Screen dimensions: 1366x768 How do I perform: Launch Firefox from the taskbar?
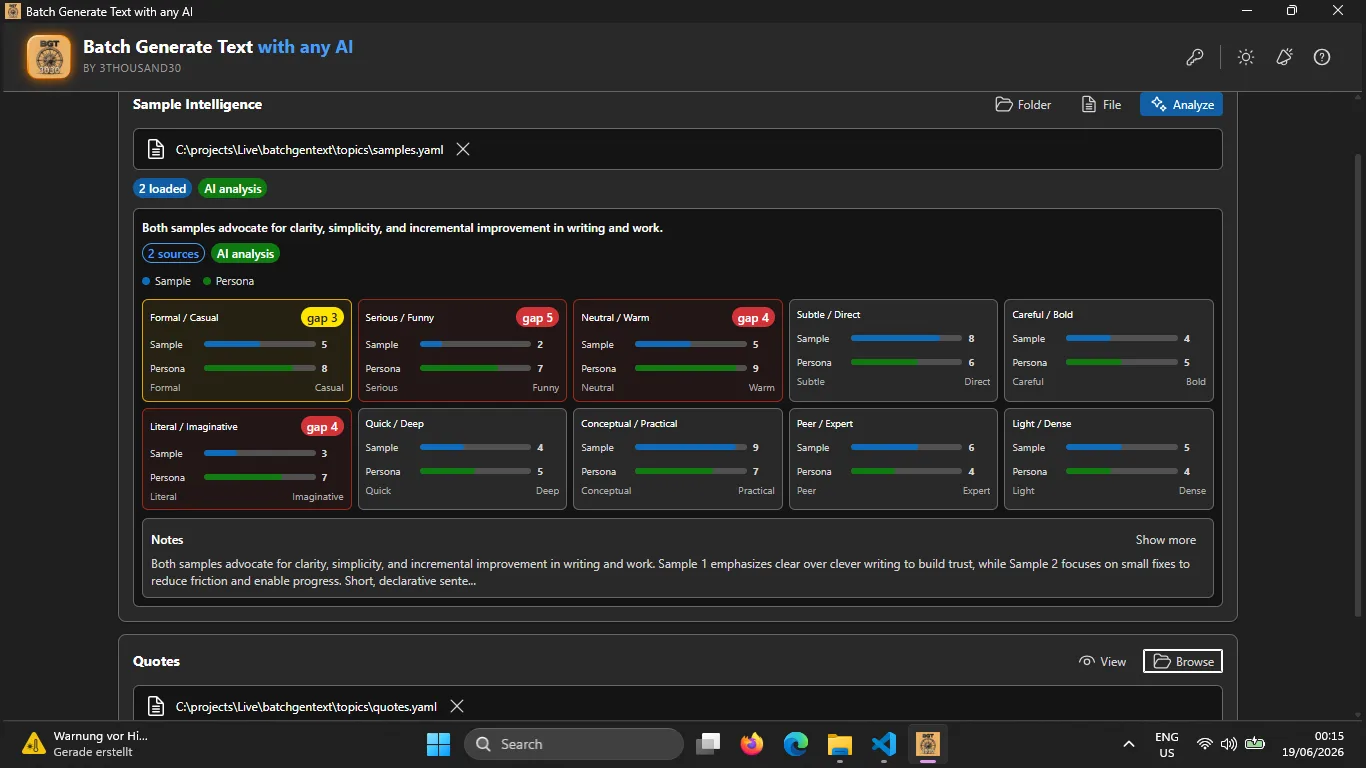tap(752, 744)
